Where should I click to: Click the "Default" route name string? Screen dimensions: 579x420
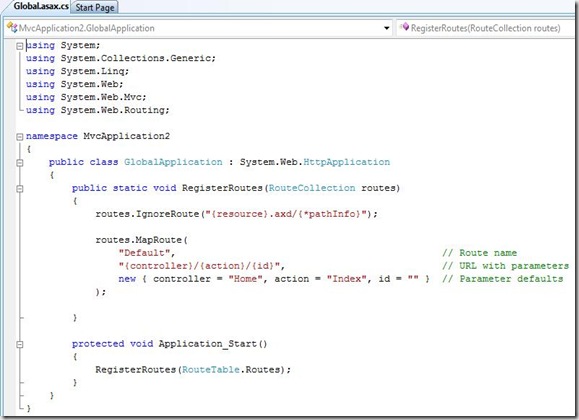click(144, 253)
